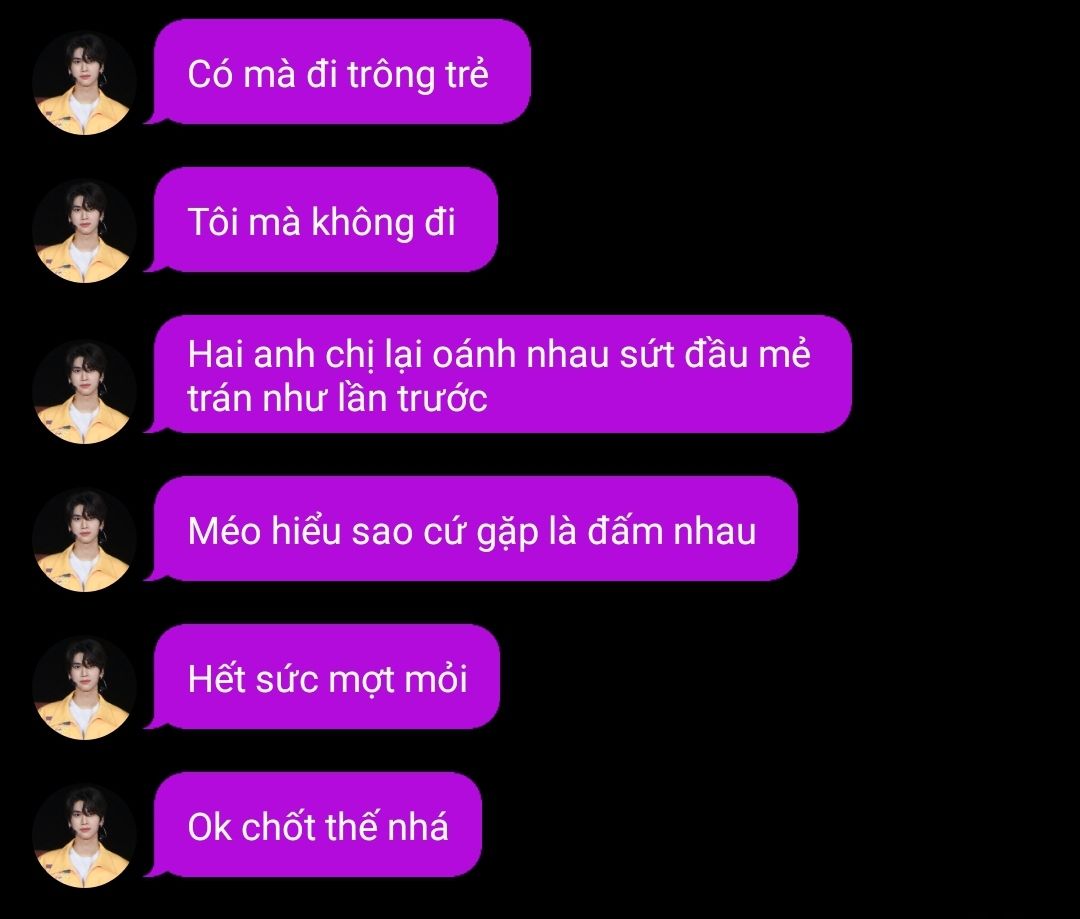The image size is (1080, 919).
Task: Click the word 'không đi' in second message
Action: [x=384, y=223]
